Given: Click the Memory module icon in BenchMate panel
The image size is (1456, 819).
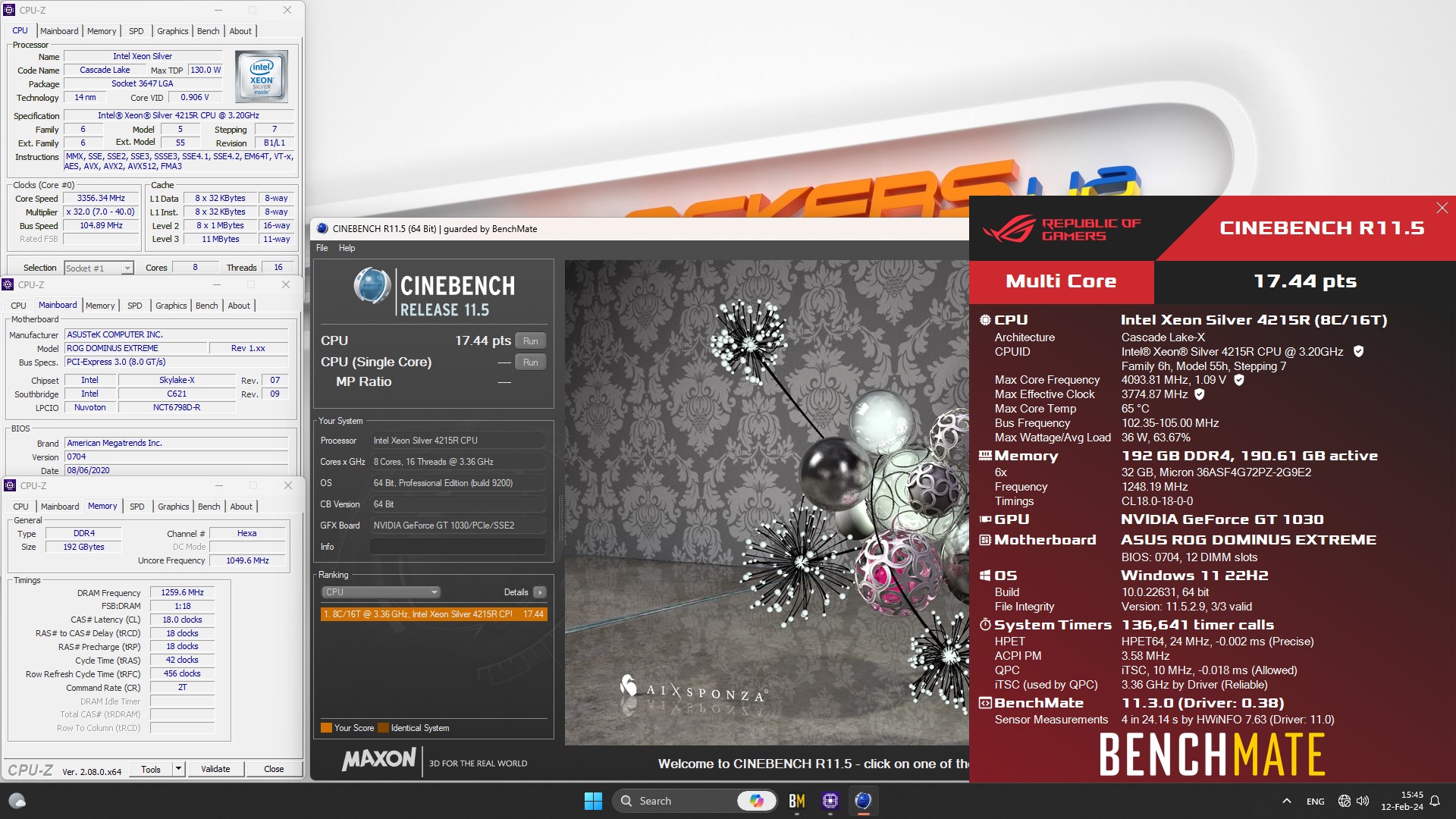Looking at the screenshot, I should point(985,456).
